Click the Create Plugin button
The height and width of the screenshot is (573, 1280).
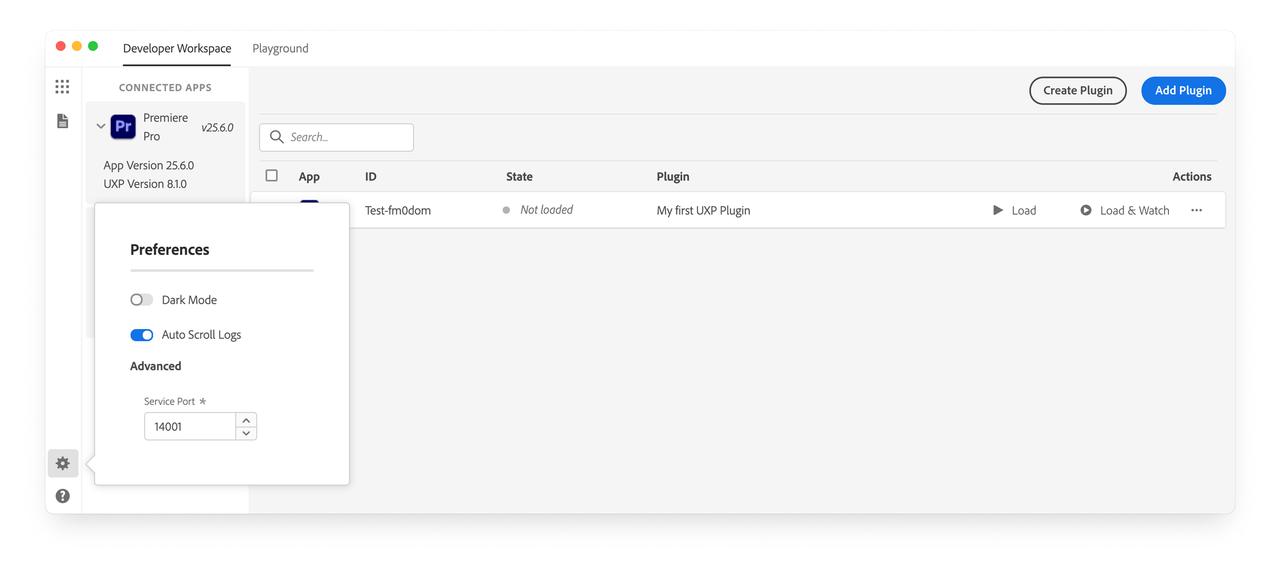pyautogui.click(x=1077, y=90)
